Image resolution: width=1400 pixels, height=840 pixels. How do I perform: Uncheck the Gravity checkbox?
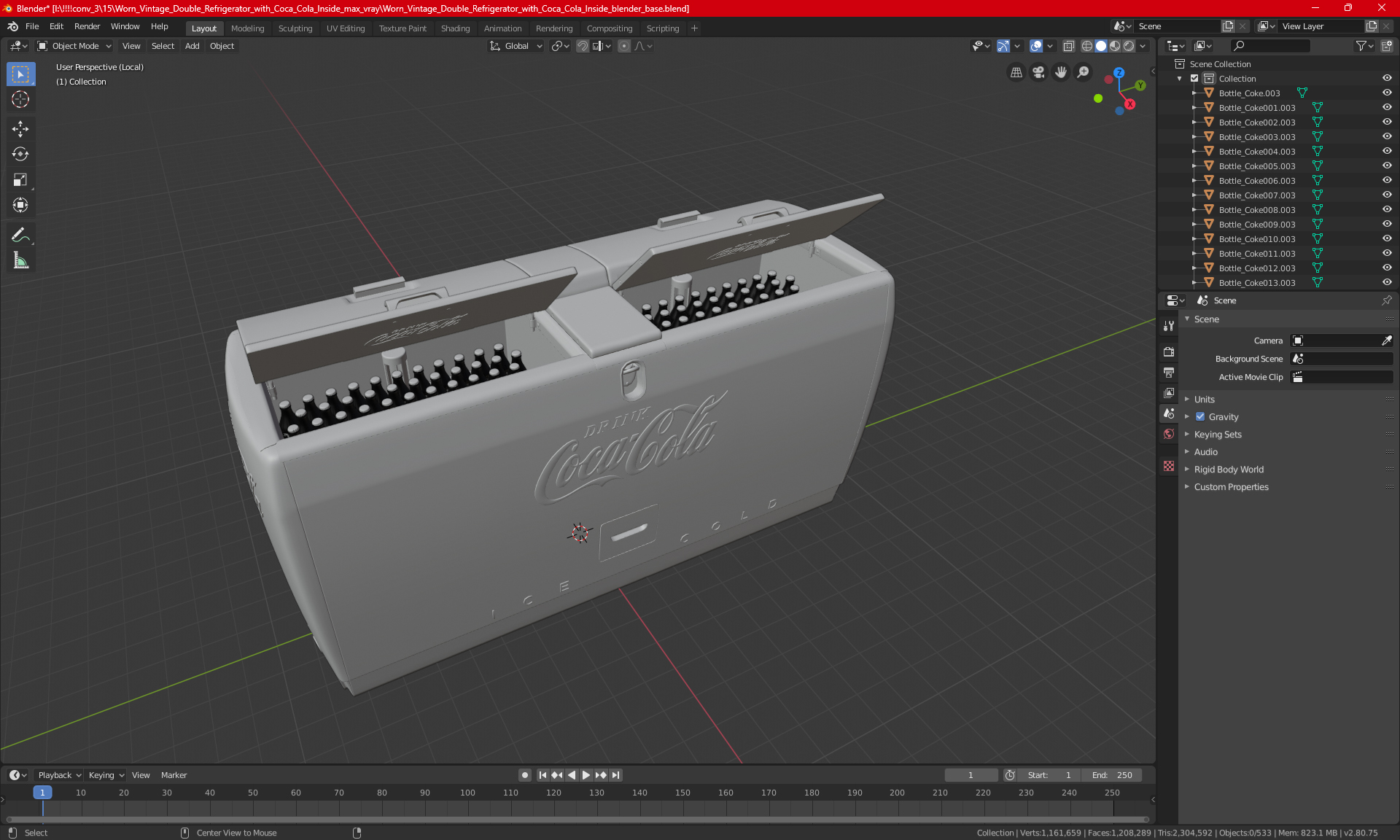click(1200, 417)
